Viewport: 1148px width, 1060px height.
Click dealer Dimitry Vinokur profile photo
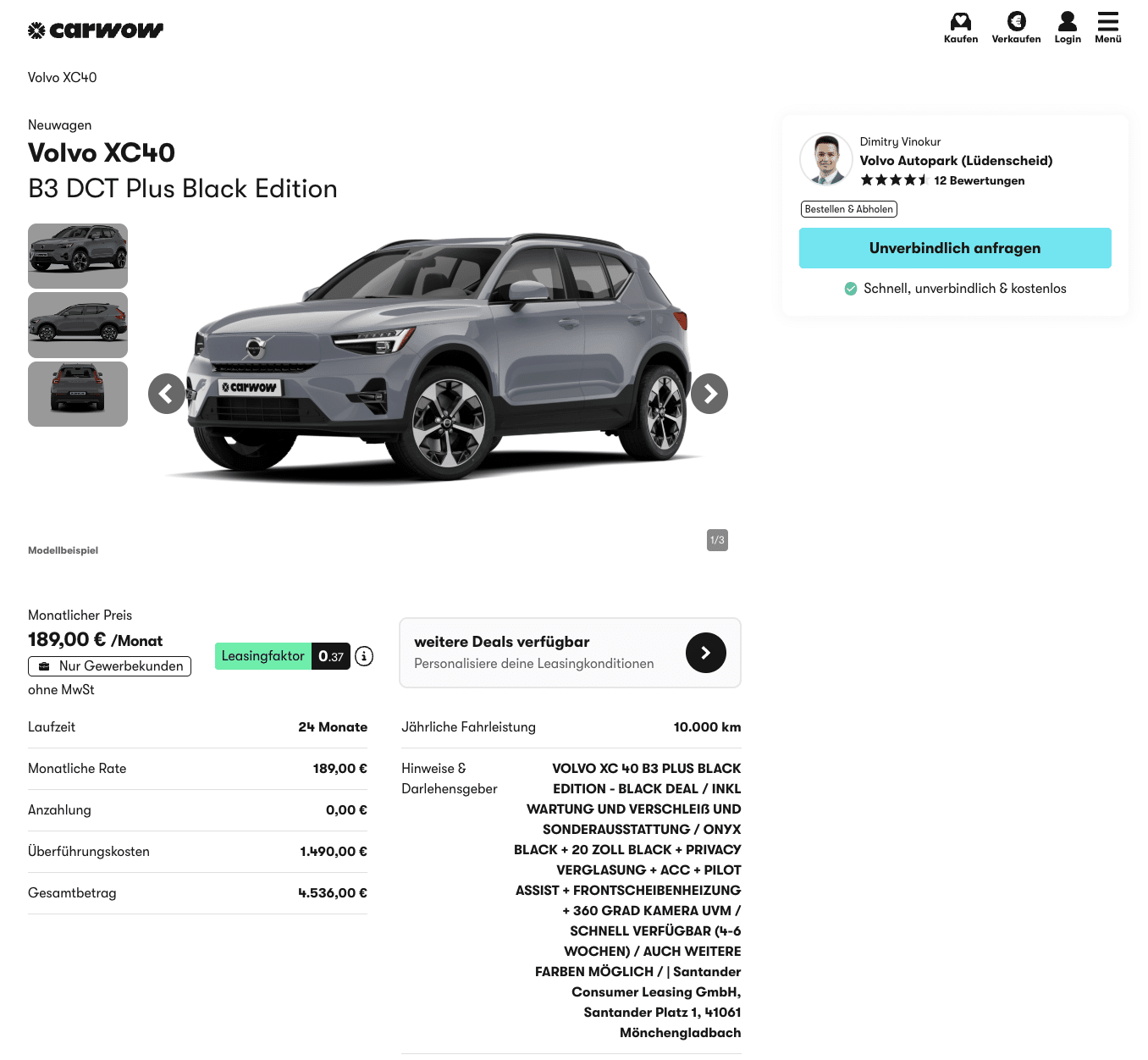825,159
